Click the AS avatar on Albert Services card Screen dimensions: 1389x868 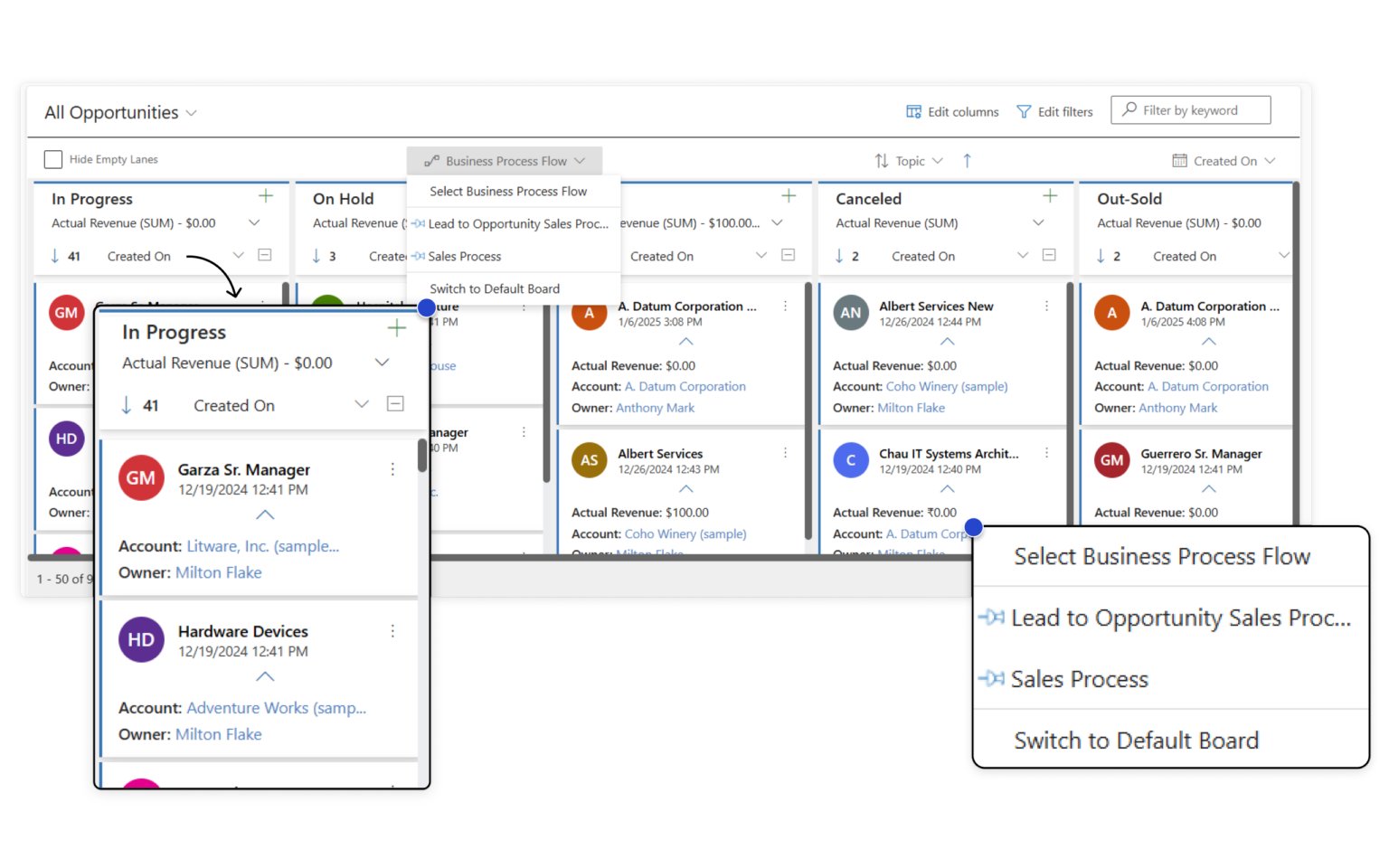click(x=589, y=460)
